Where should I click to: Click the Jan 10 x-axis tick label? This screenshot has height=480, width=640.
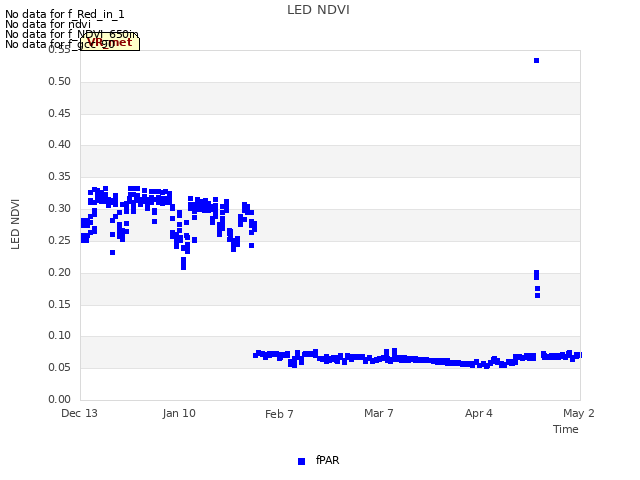pos(179,413)
